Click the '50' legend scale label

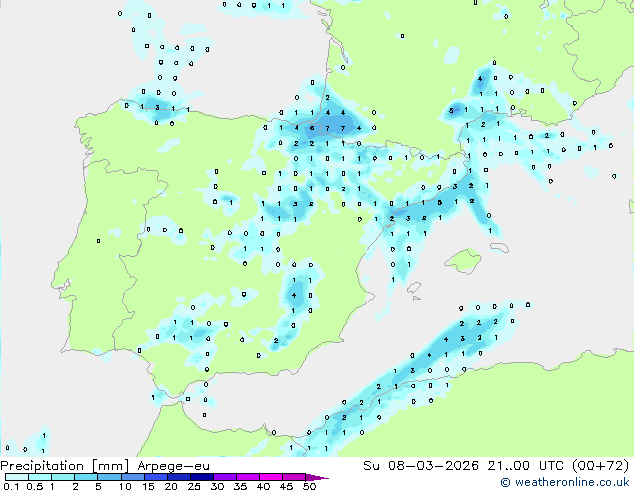[309, 486]
